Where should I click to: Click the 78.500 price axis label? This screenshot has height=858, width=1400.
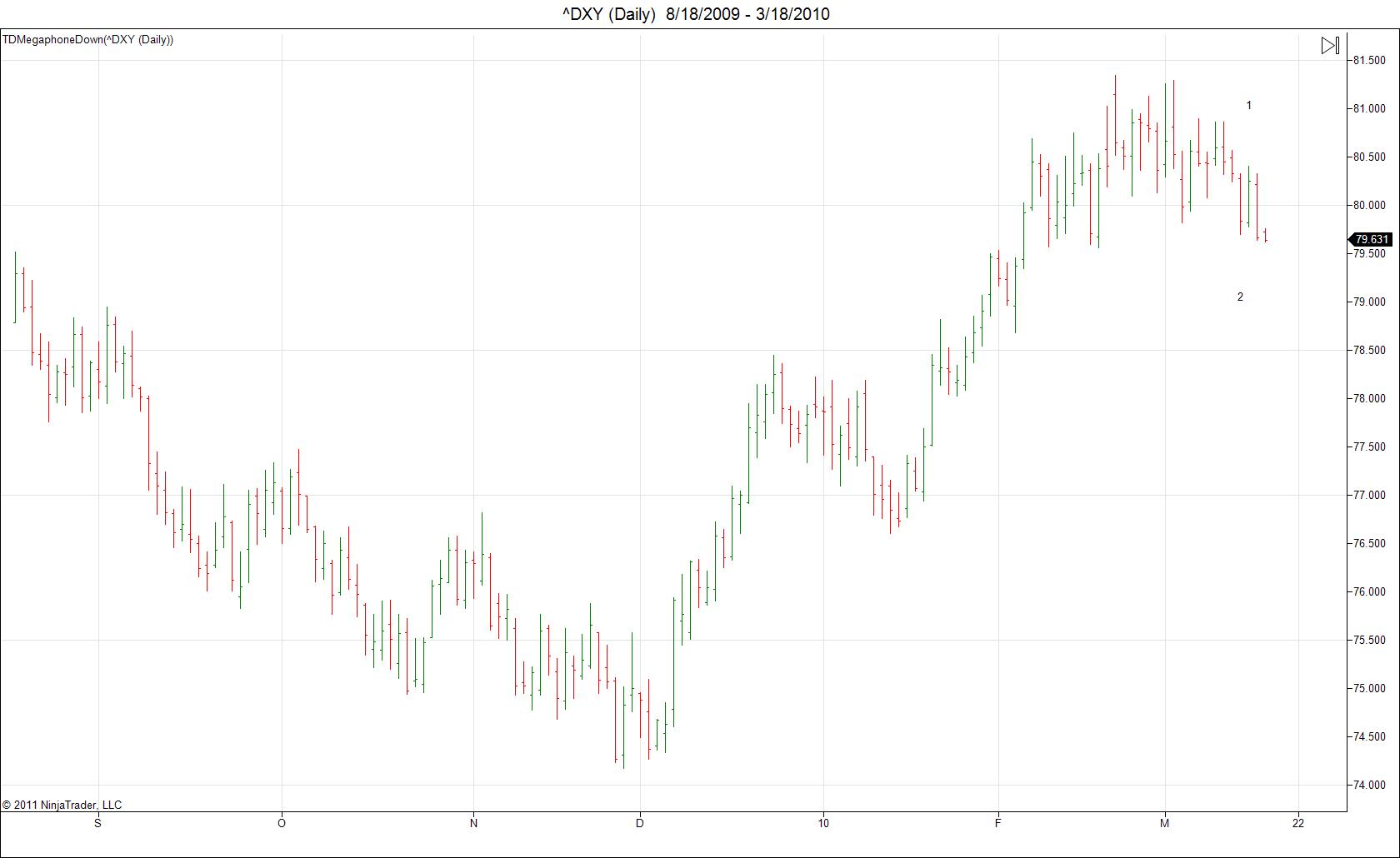pos(1369,350)
